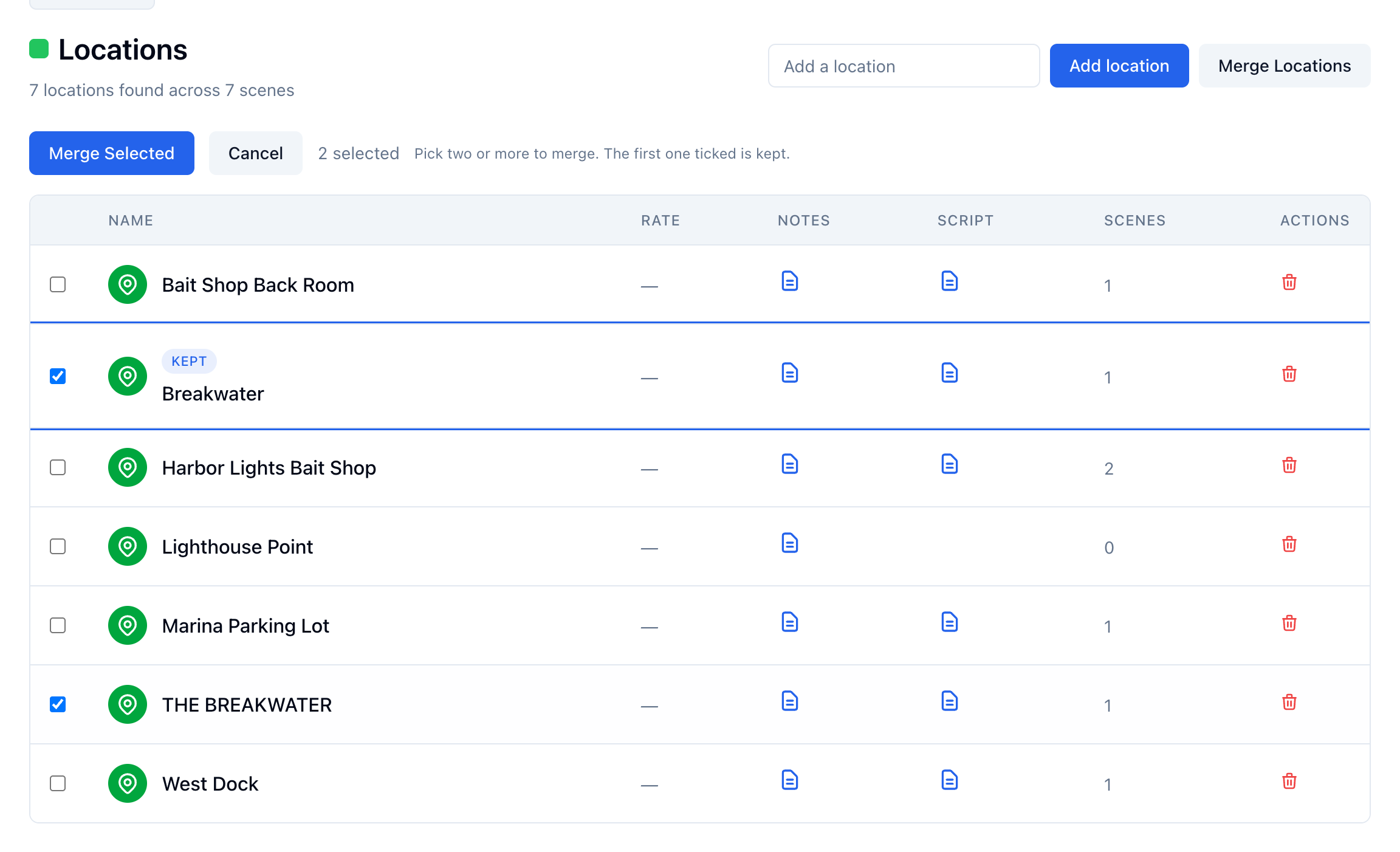Viewport: 1400px width, 852px height.
Task: Click the Add location button
Action: point(1119,66)
